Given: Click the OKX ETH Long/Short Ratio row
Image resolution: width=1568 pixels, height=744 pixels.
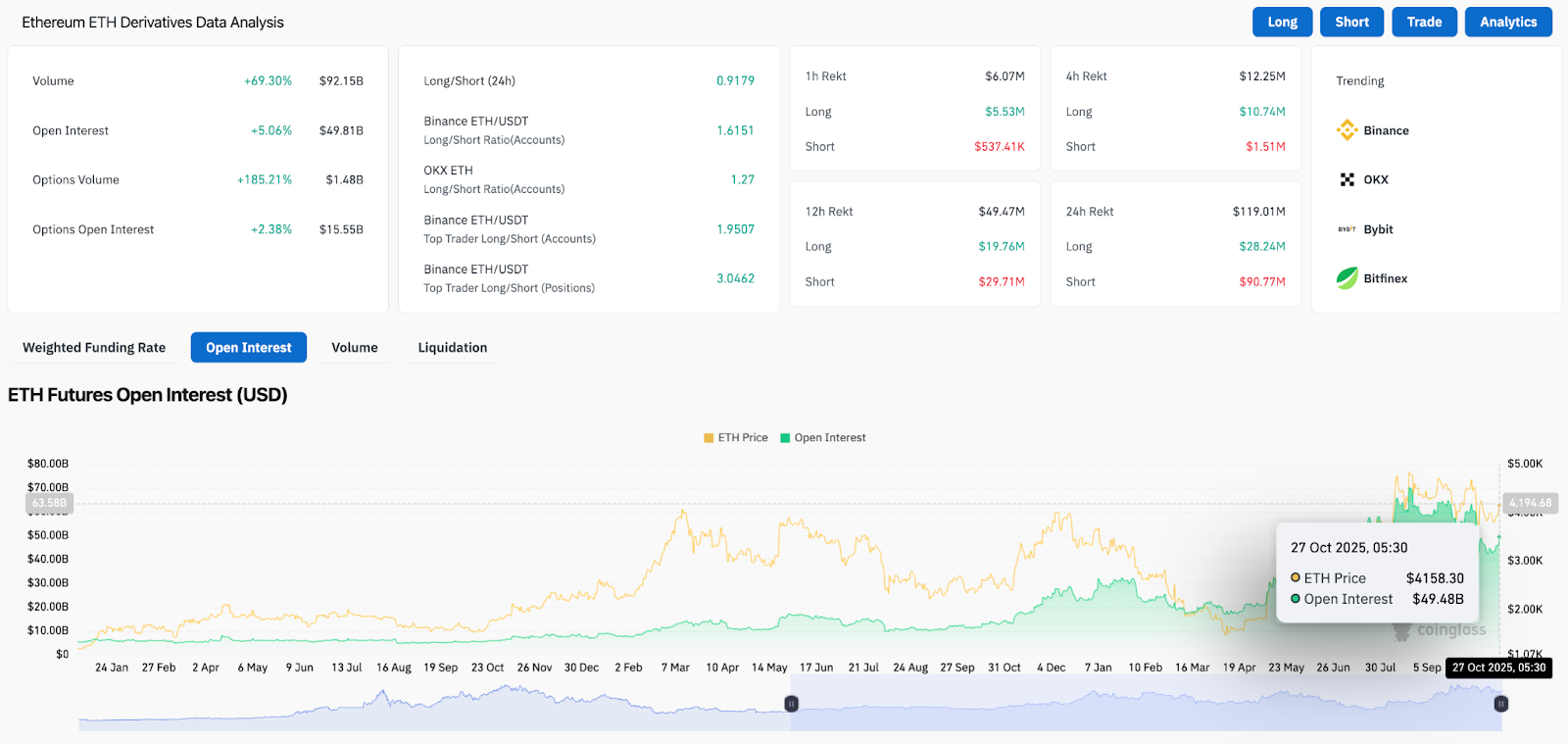Looking at the screenshot, I should click(588, 179).
